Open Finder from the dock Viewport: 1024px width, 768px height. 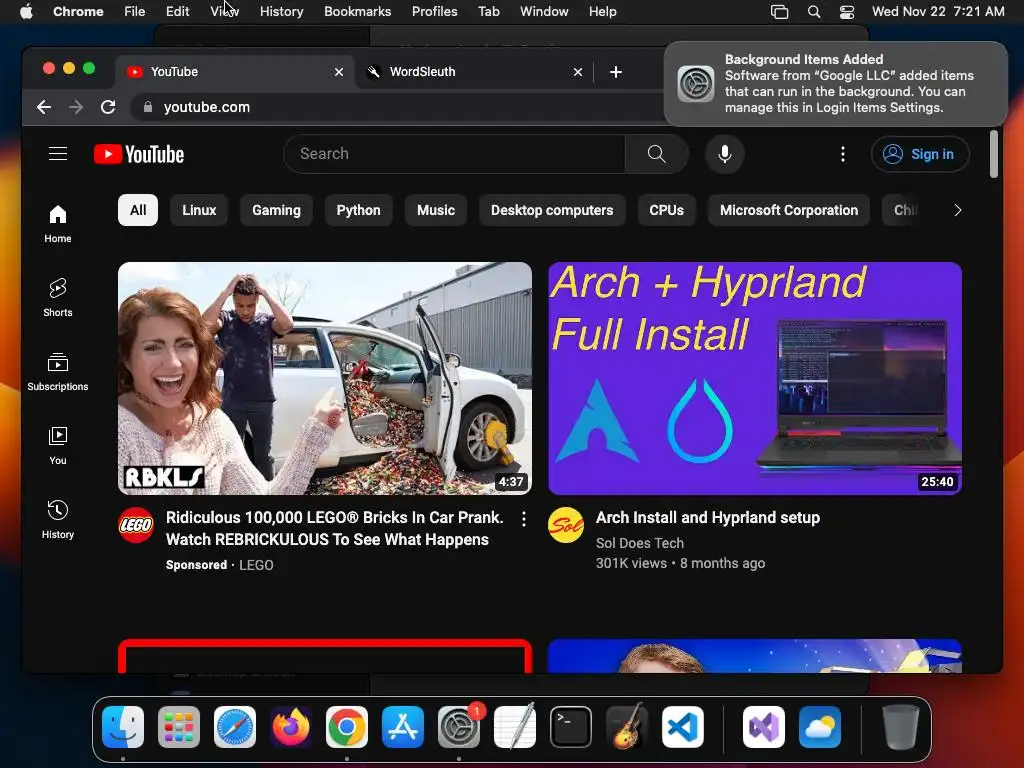(x=123, y=727)
